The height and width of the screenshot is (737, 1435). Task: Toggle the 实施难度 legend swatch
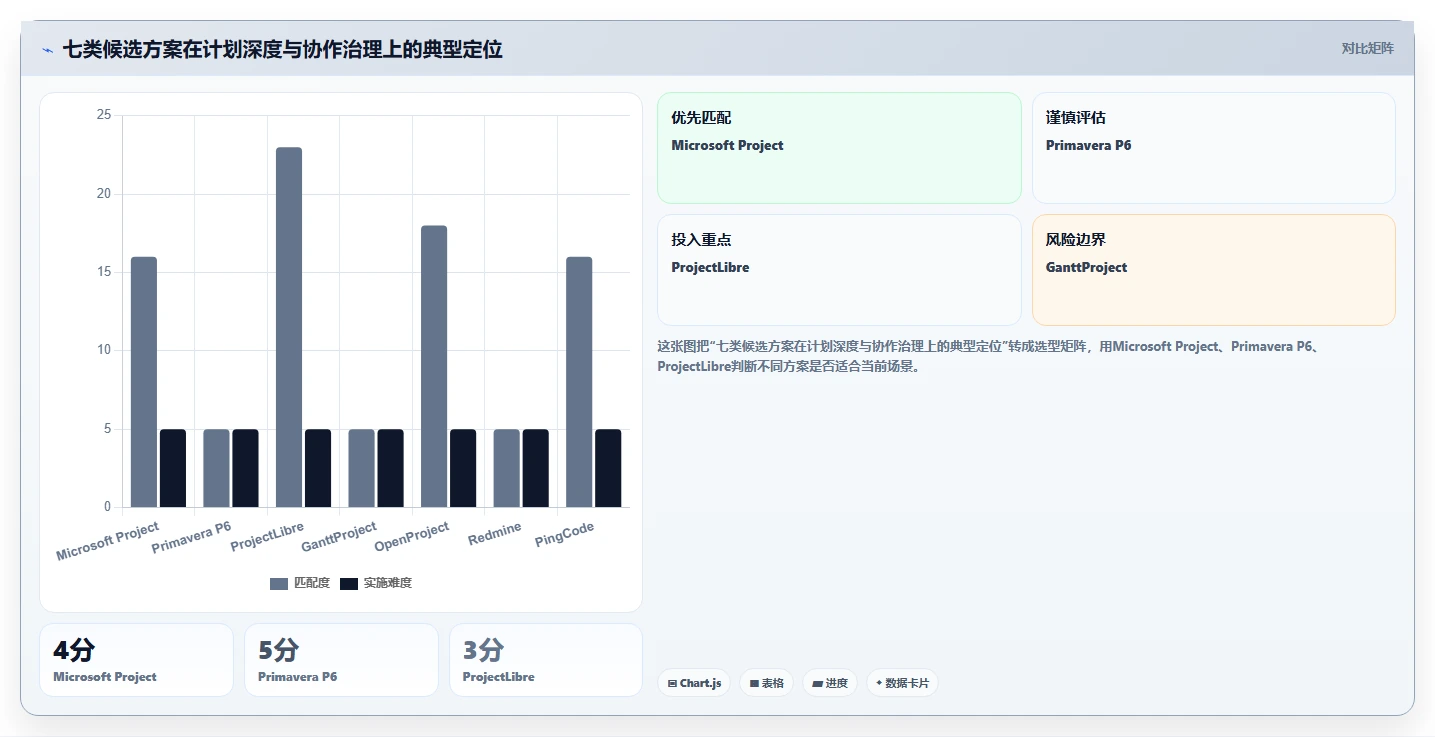coord(349,583)
